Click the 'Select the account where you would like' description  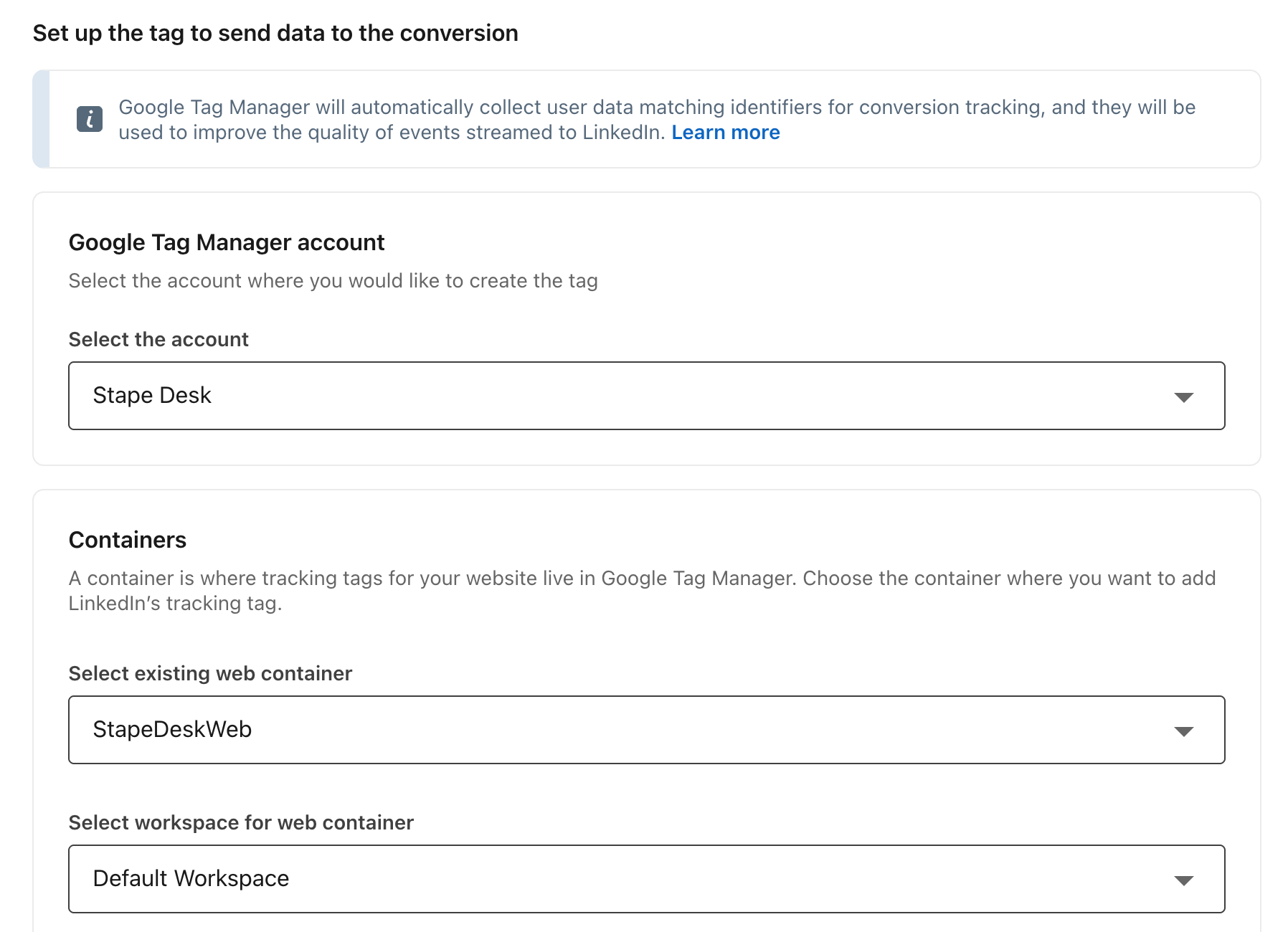(333, 281)
